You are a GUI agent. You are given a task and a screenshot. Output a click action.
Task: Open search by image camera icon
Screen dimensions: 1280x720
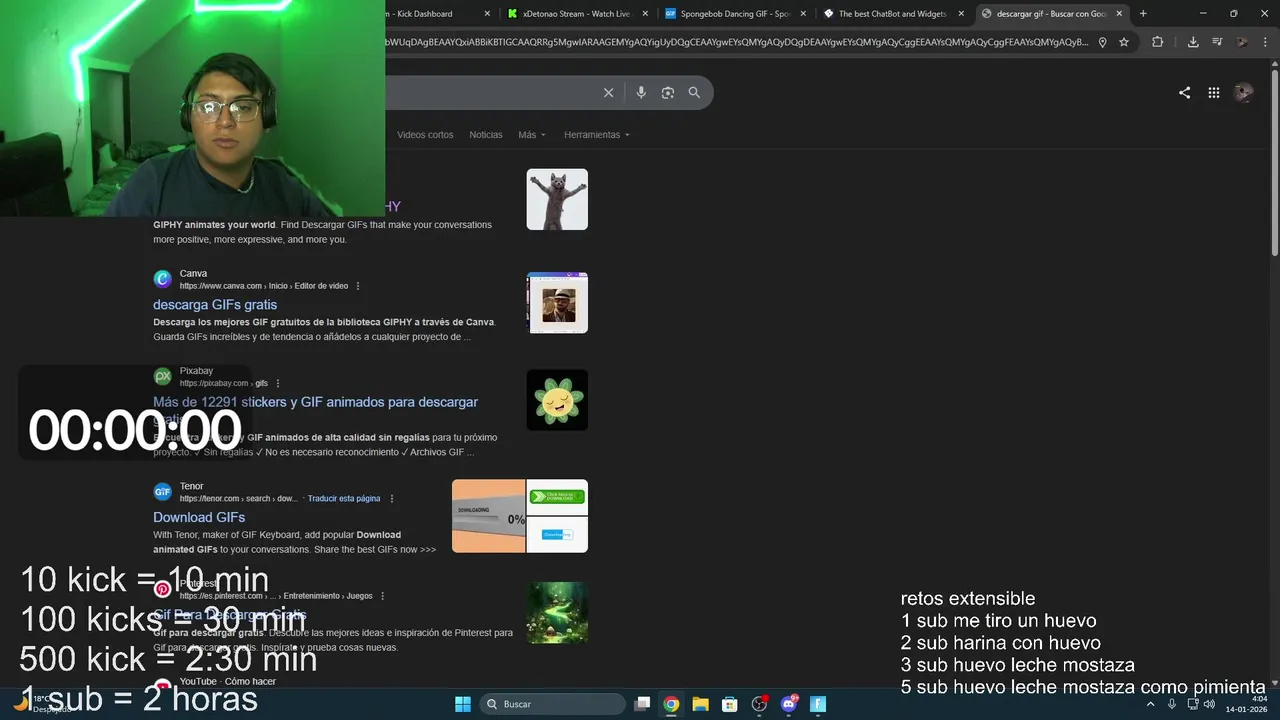(x=668, y=92)
